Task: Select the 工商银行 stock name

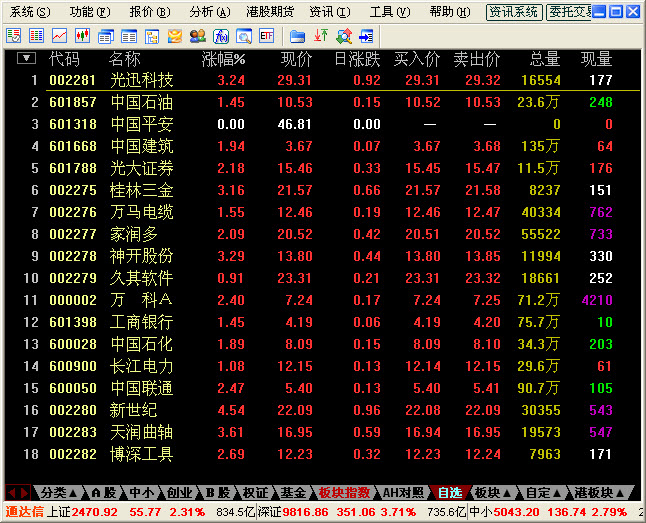Action: (x=142, y=322)
